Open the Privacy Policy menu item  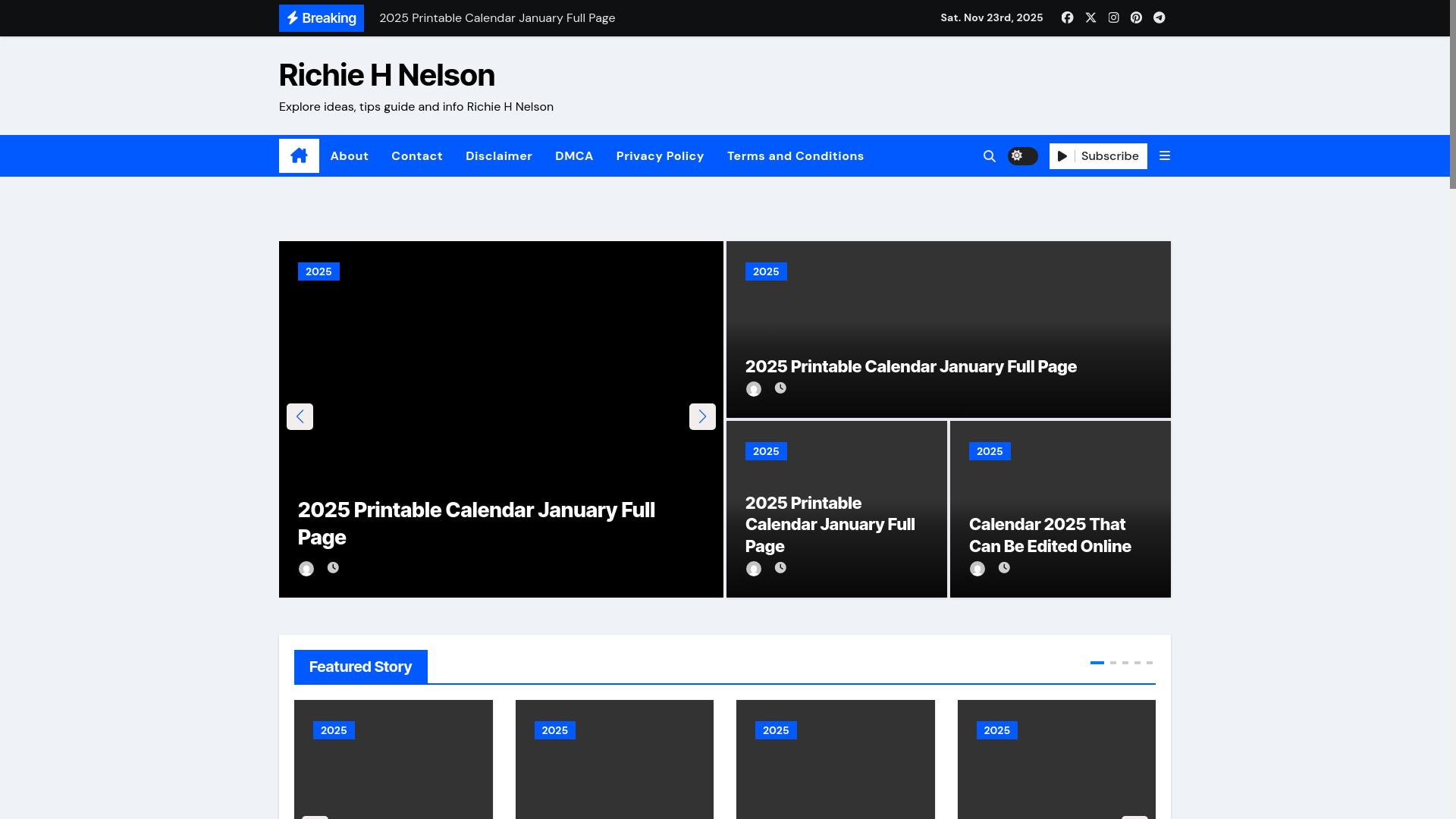pos(661,156)
